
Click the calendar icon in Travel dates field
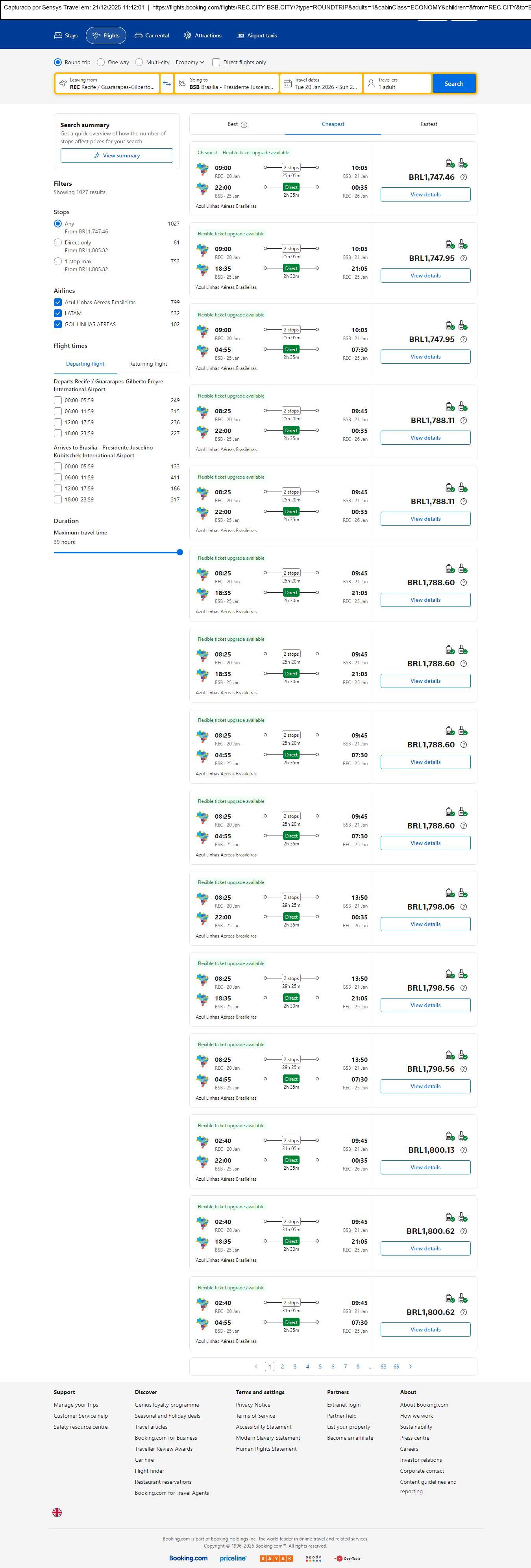point(287,83)
